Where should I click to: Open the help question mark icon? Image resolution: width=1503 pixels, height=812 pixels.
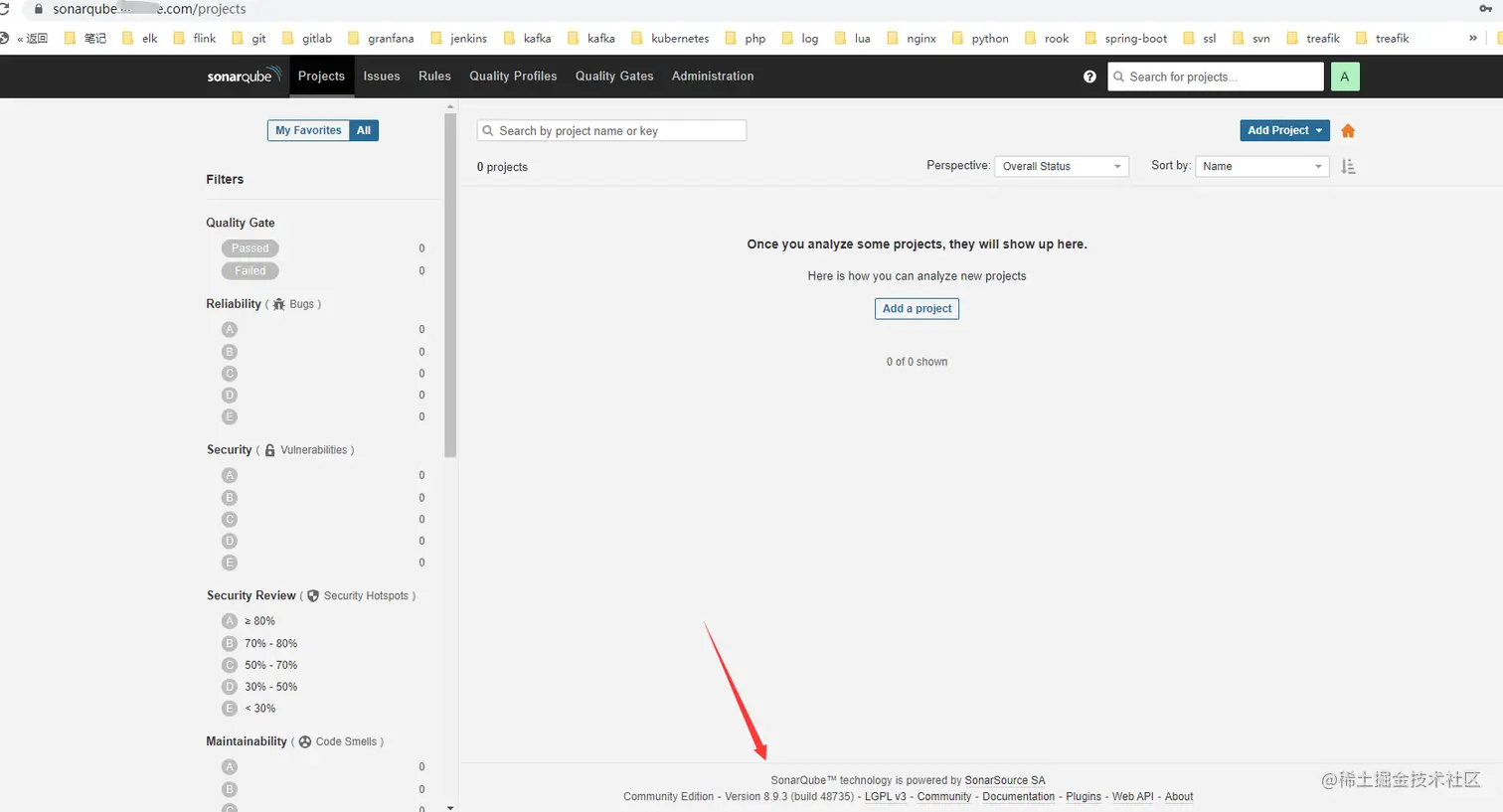click(1089, 77)
